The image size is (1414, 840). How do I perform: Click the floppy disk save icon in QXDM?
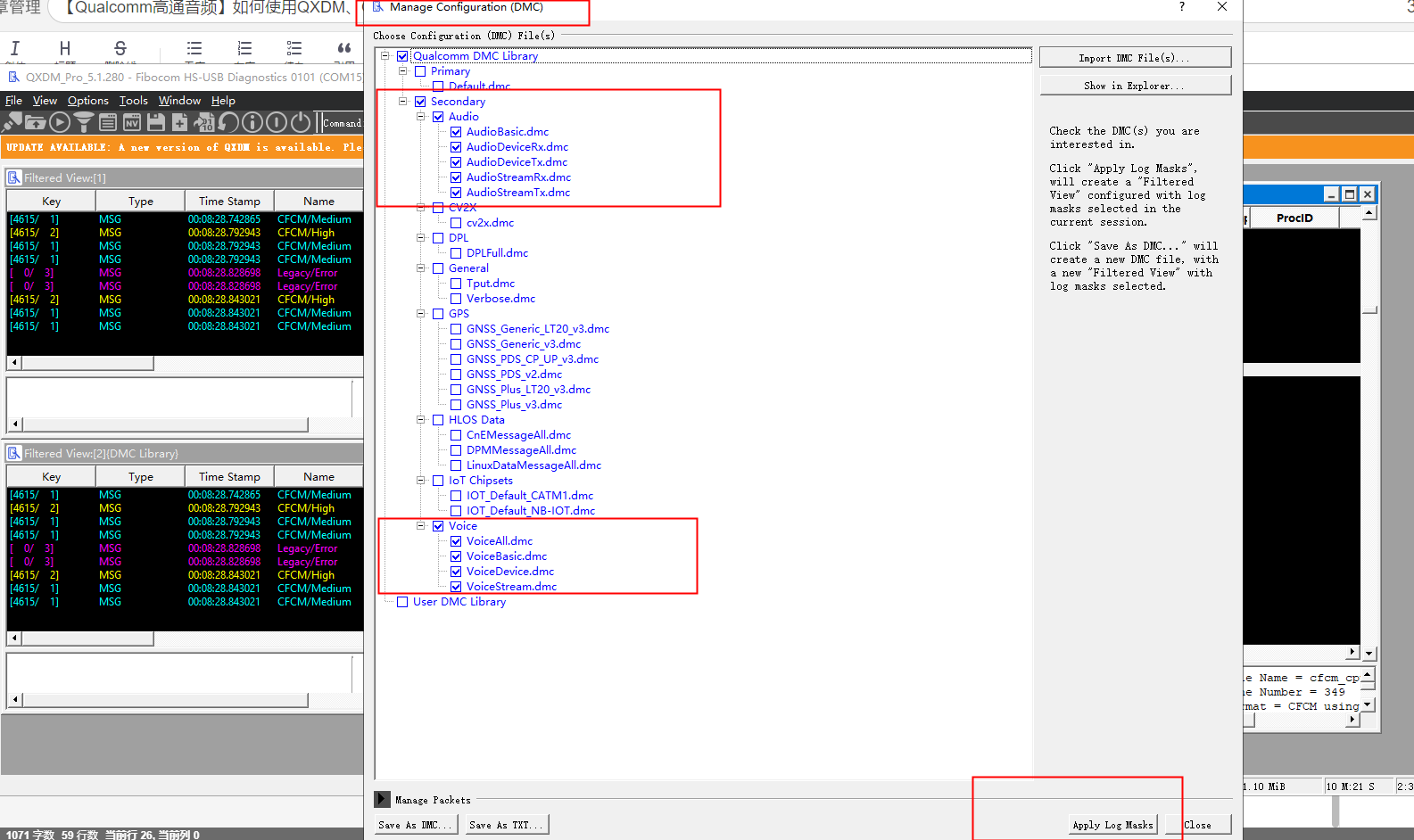pos(156,122)
